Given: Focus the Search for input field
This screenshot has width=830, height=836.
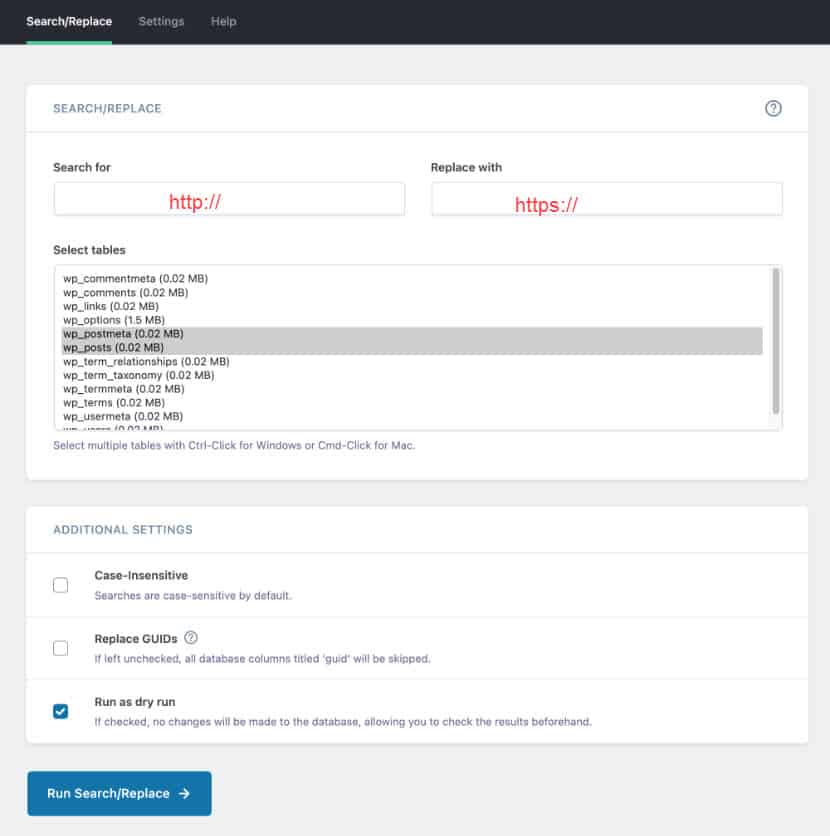Looking at the screenshot, I should point(229,199).
